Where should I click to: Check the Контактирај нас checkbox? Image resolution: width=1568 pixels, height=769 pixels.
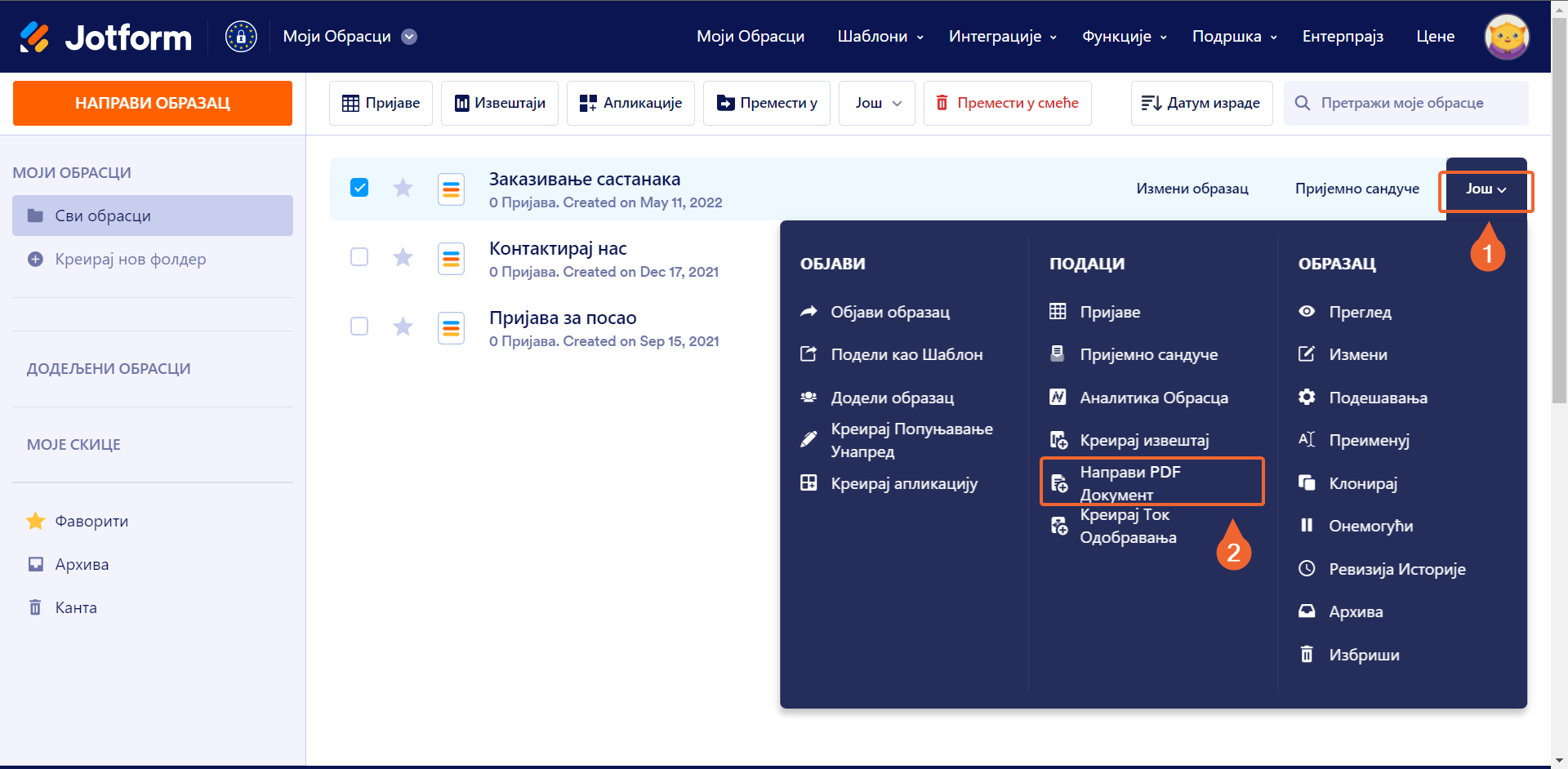(x=359, y=257)
